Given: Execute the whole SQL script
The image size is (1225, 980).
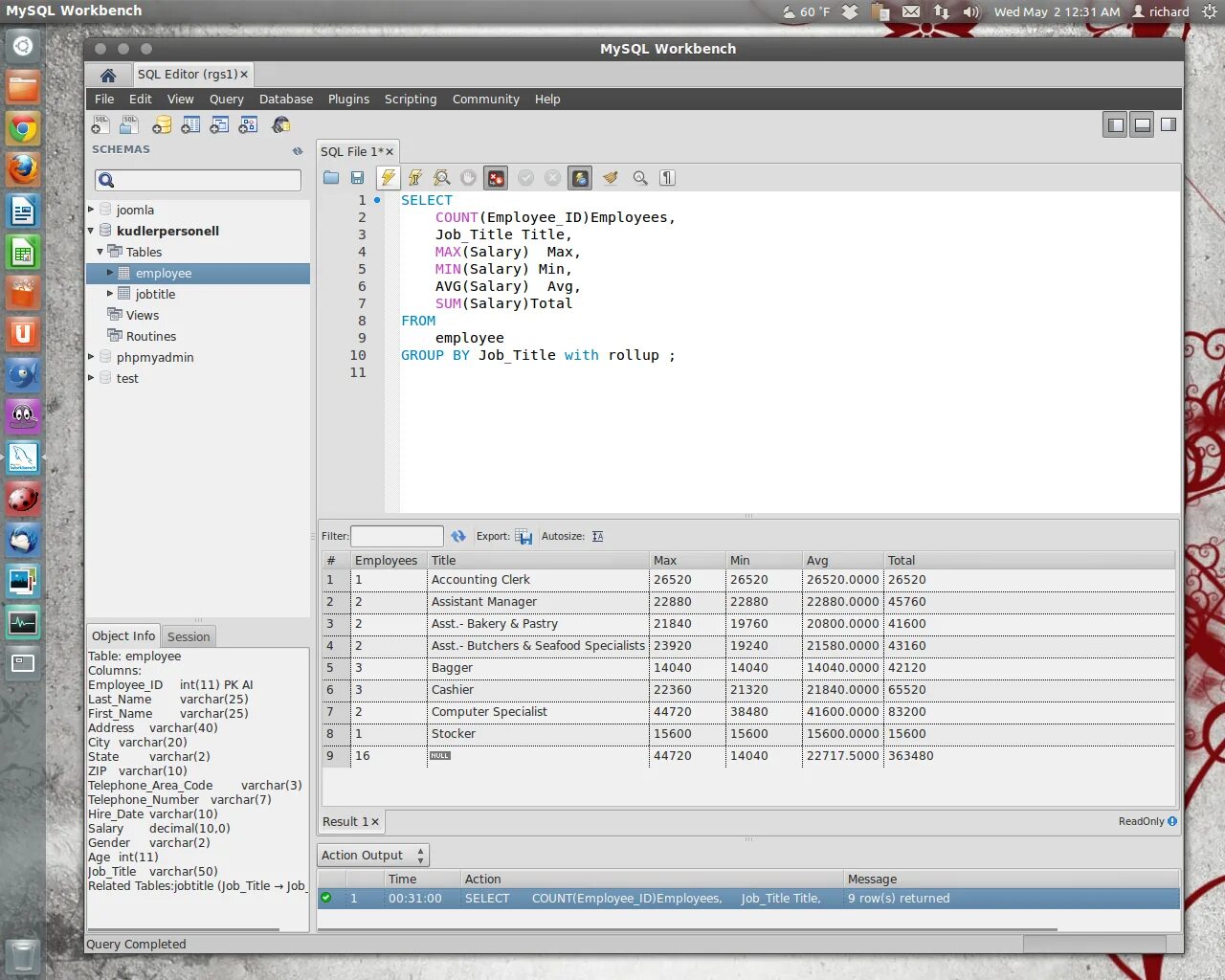Looking at the screenshot, I should 388,177.
